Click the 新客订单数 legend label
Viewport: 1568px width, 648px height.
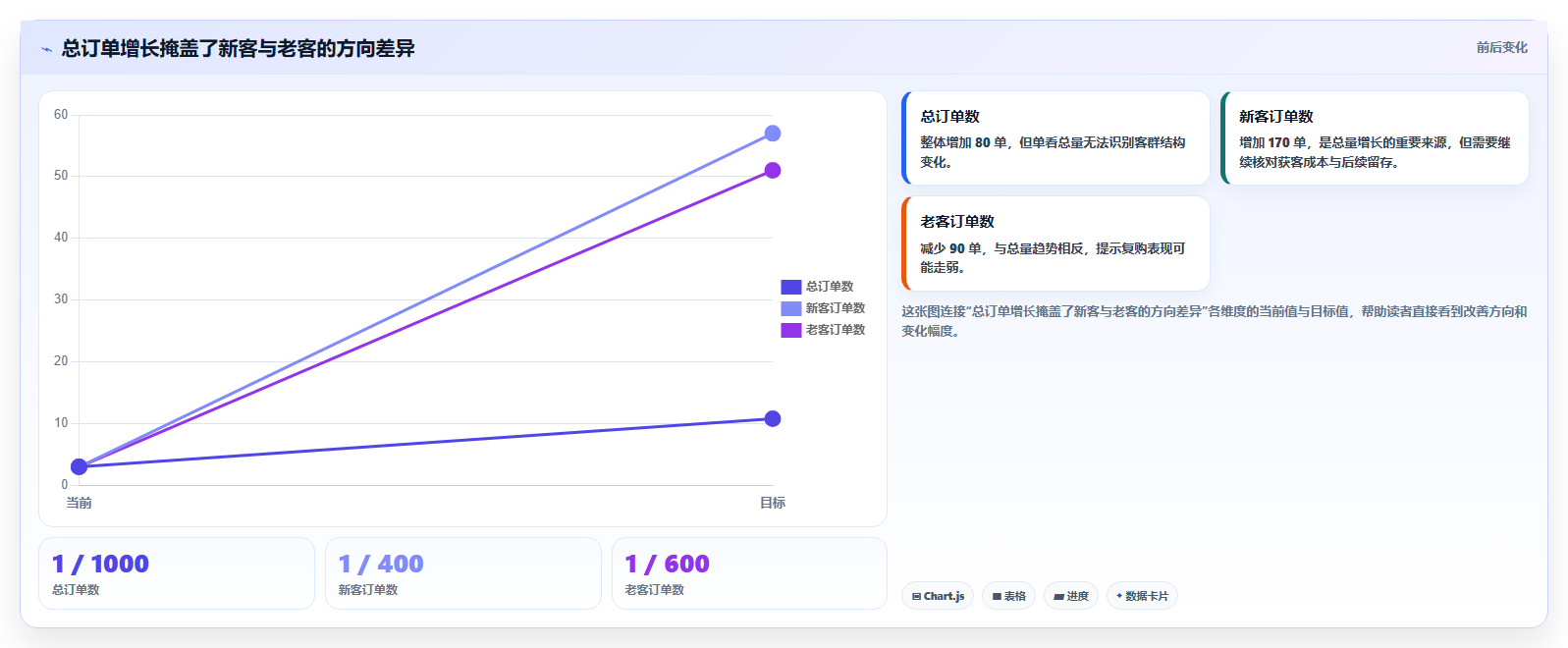pos(836,308)
